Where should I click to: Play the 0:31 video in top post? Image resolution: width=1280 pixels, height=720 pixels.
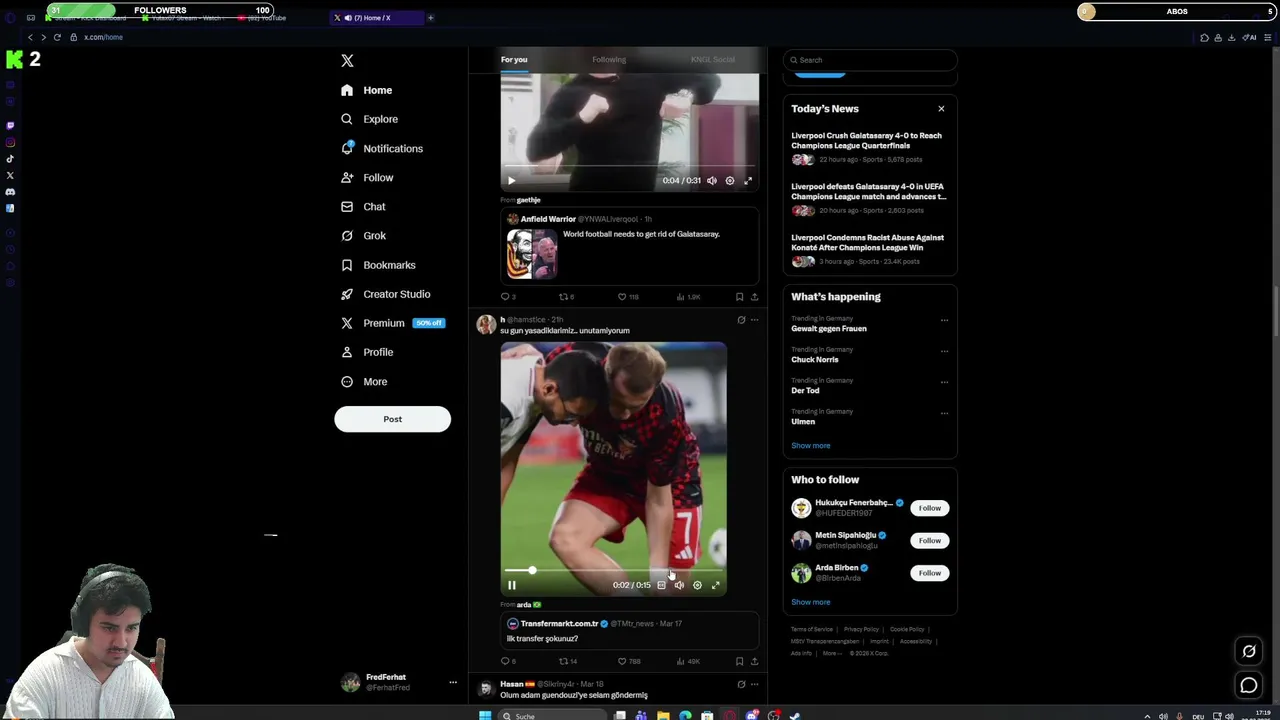511,181
